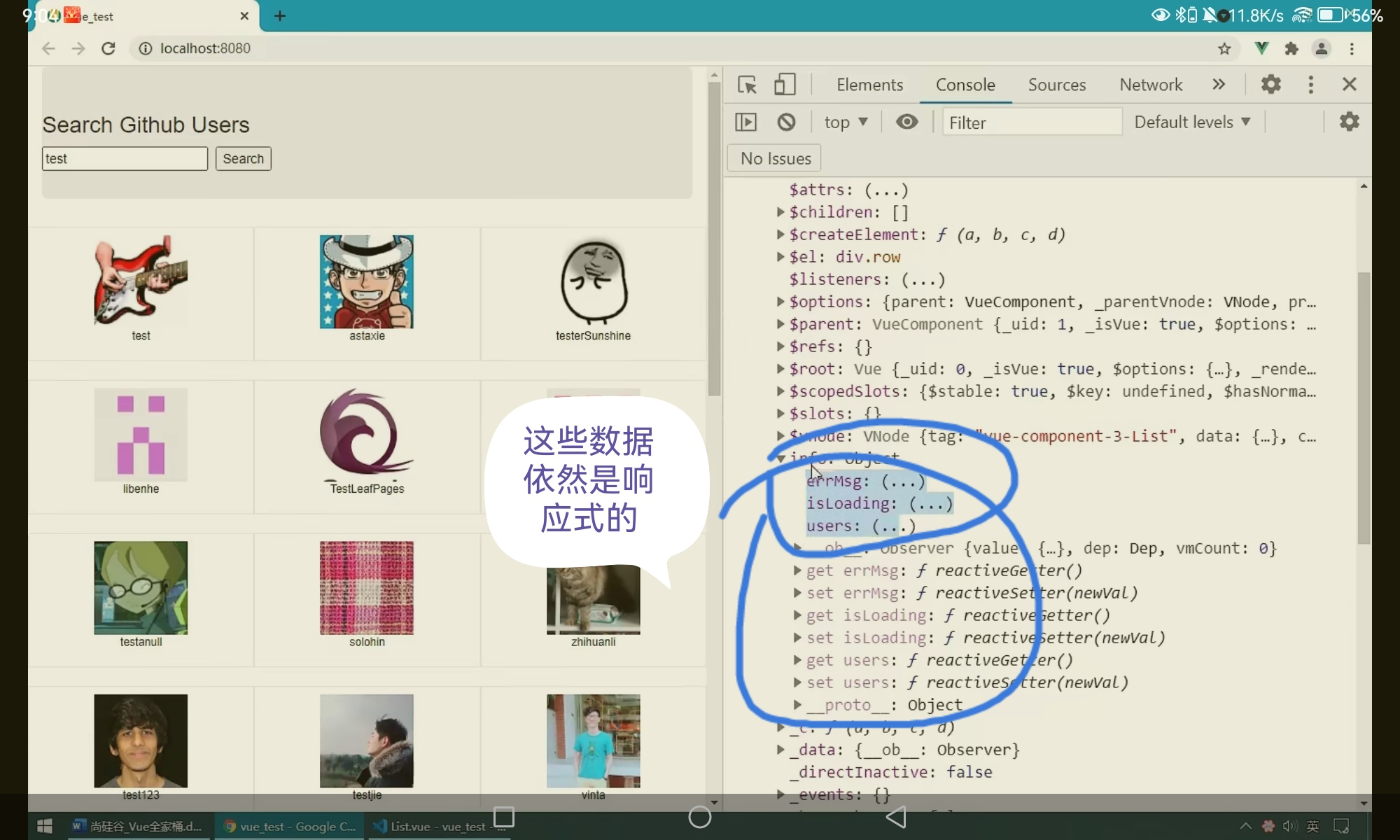Expand the $options property tree
The image size is (1400, 840).
[780, 302]
